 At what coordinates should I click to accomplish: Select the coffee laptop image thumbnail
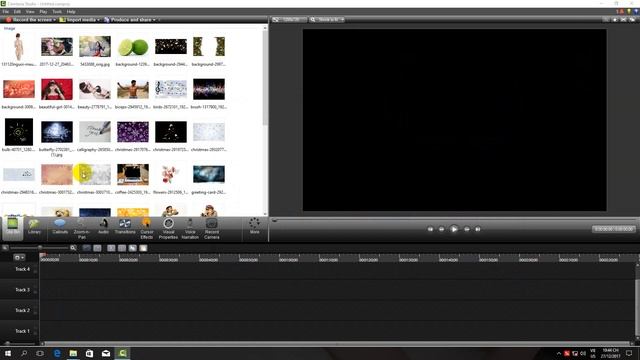click(x=133, y=174)
